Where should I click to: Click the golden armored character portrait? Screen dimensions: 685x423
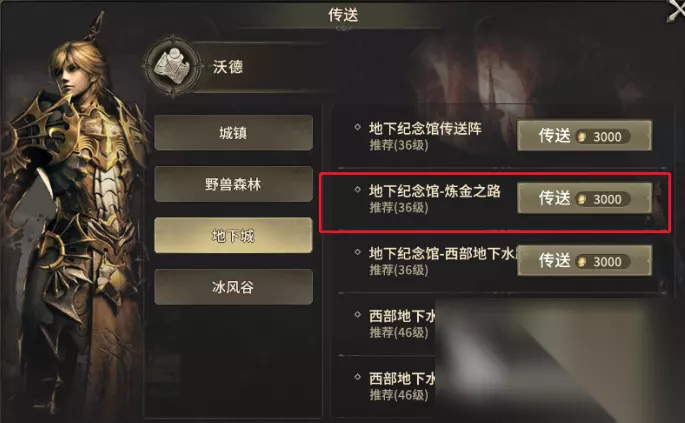point(72,218)
